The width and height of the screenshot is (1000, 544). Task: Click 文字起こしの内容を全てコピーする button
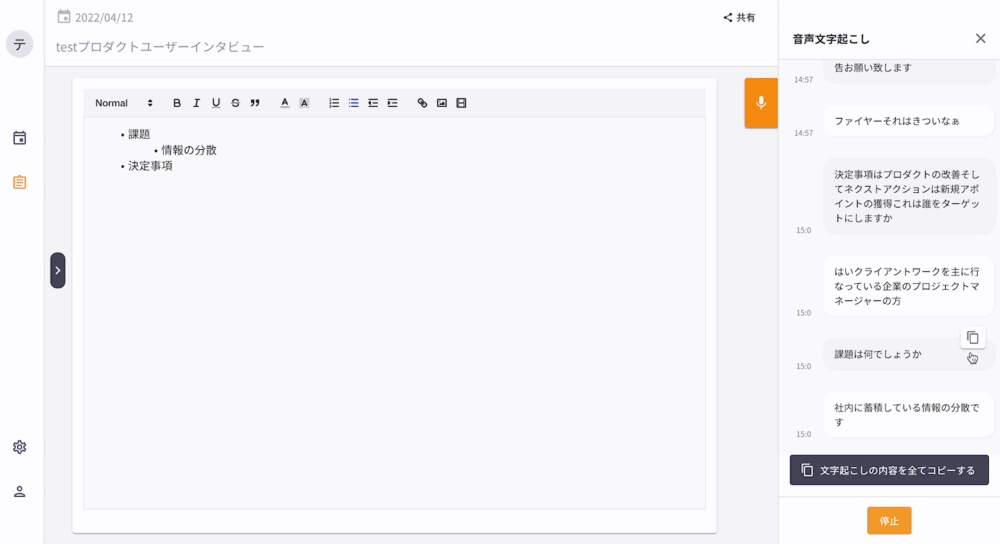click(x=889, y=470)
